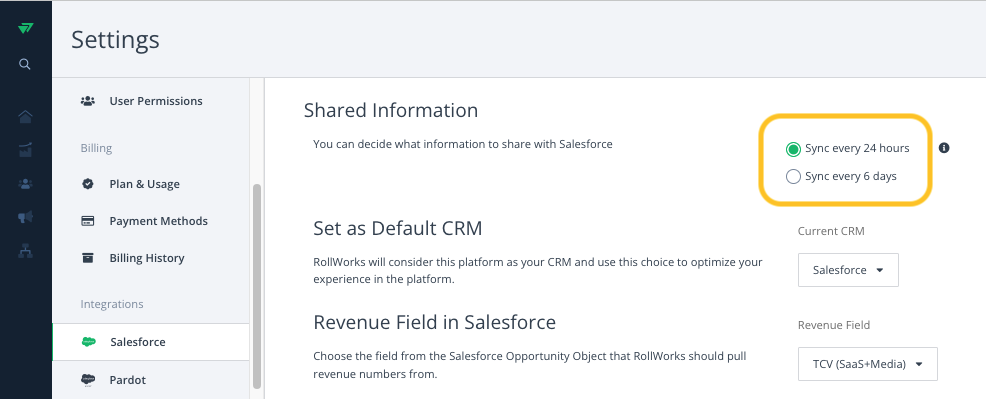Expand the Revenue Field TCV dropdown
Viewport: 986px width, 399px height.
tap(867, 364)
